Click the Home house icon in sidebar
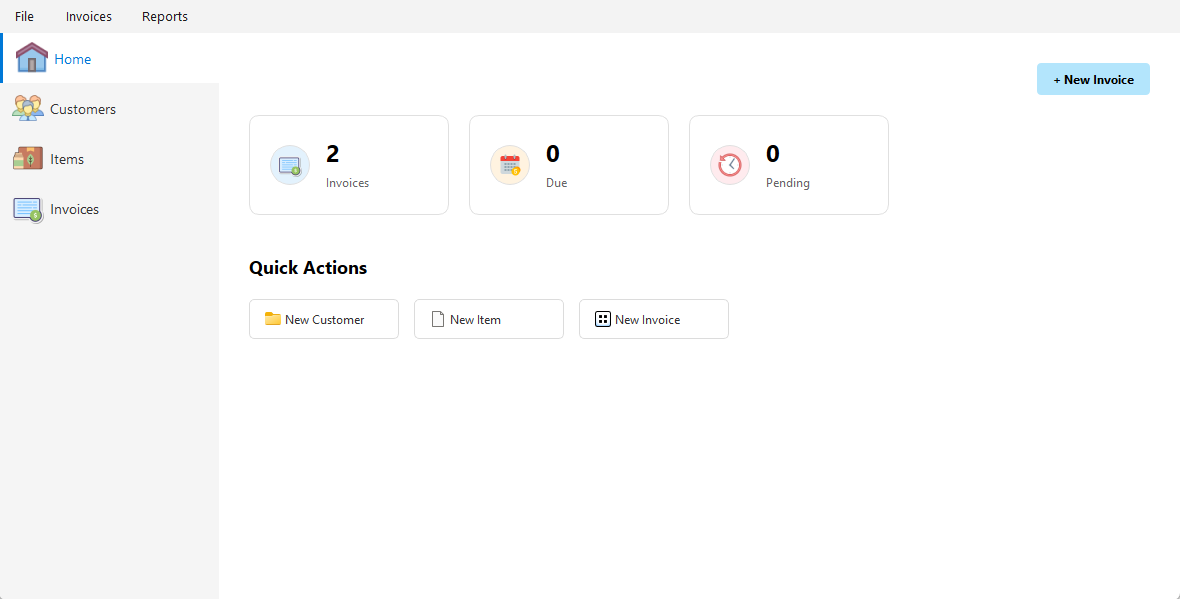Screen dimensions: 1180x599 click(31, 58)
